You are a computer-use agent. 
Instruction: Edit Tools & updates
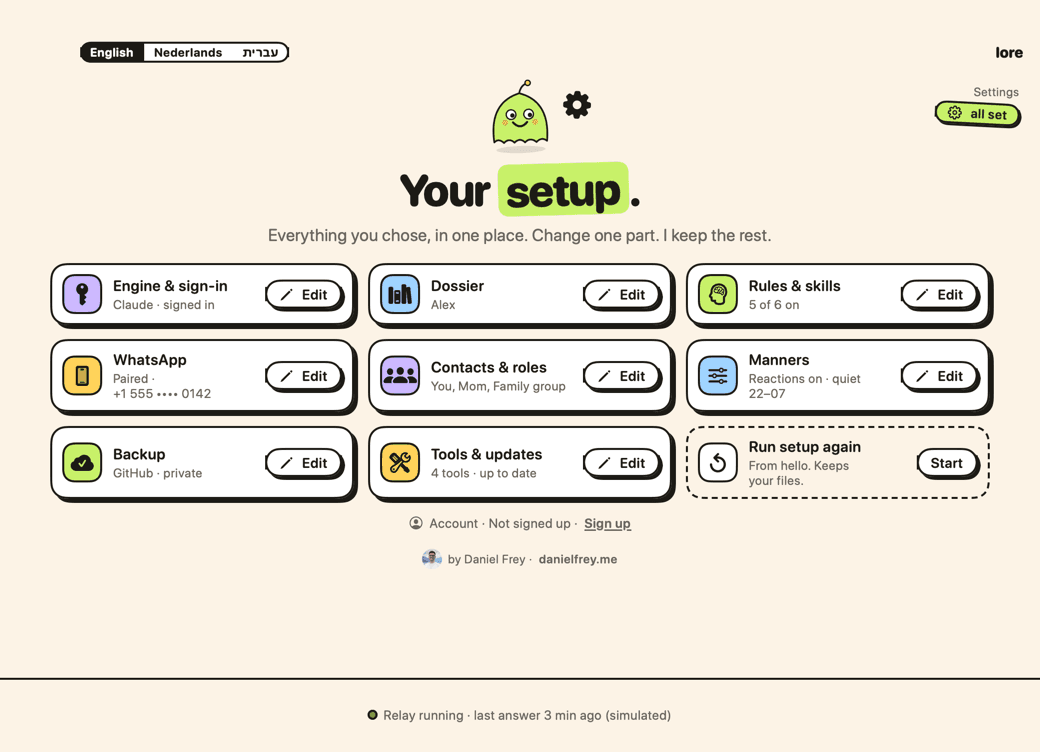point(621,463)
